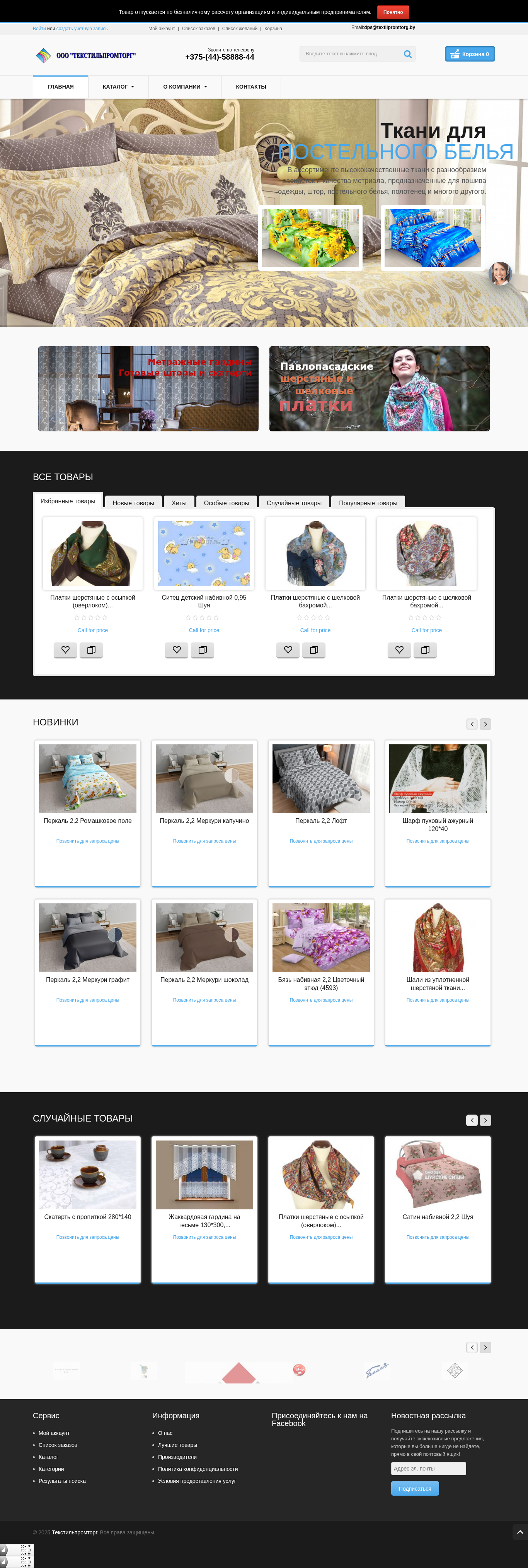Go to next НОВИНКИ slide arrow

pyautogui.click(x=485, y=724)
